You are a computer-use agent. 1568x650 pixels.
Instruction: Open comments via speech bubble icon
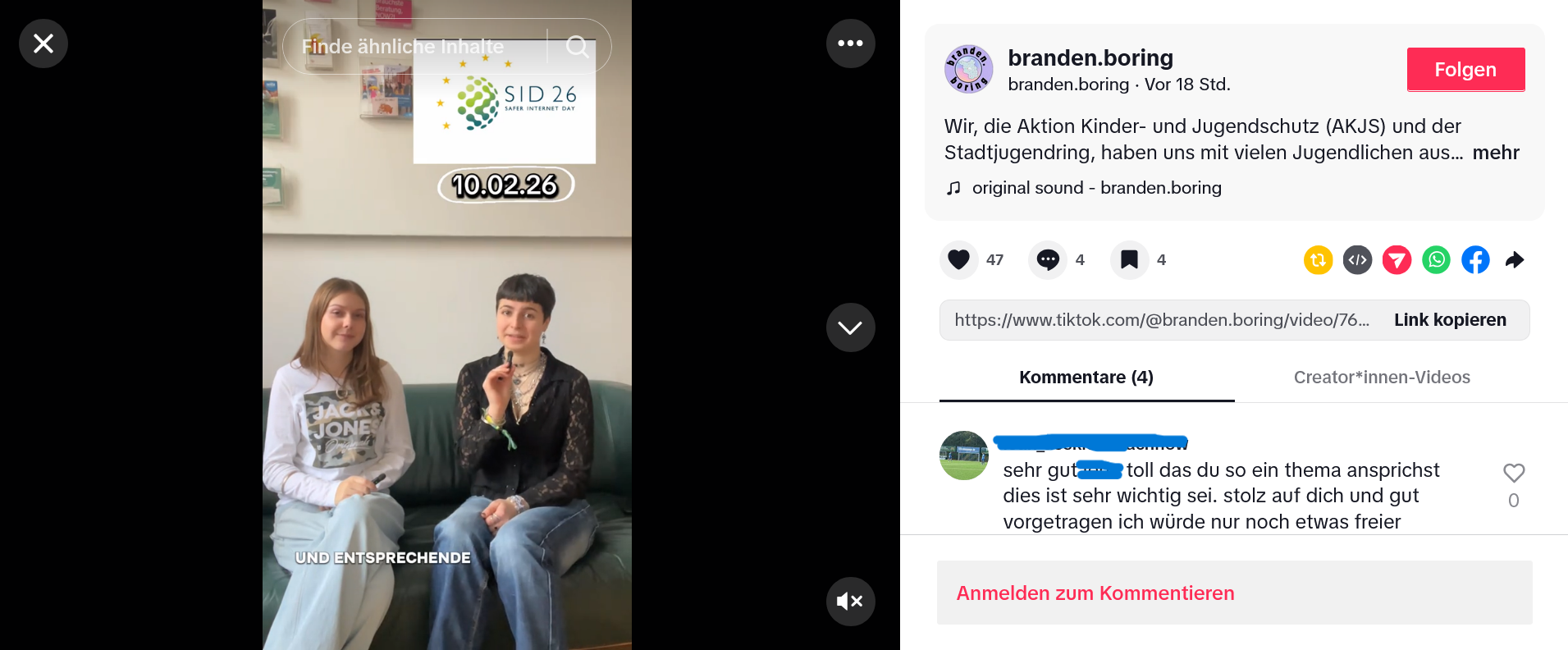(x=1048, y=260)
